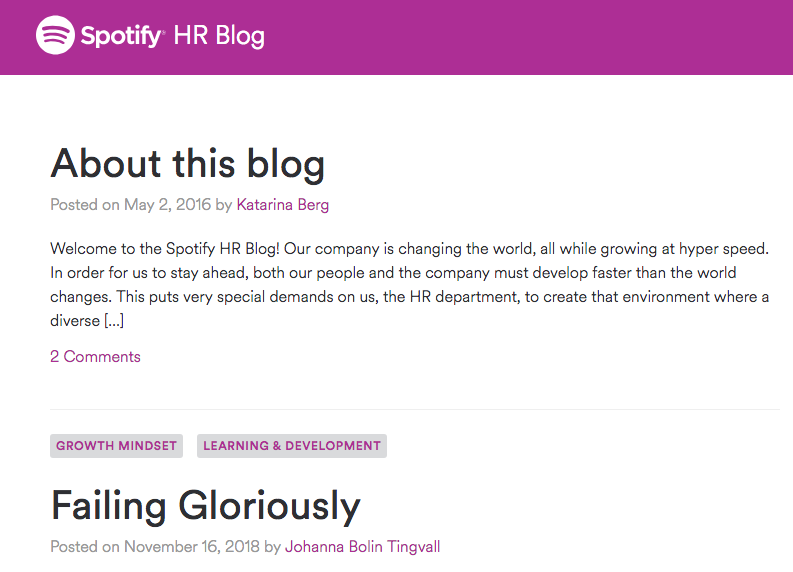Click the round Spotify logo icon
The width and height of the screenshot is (793, 572).
click(55, 35)
